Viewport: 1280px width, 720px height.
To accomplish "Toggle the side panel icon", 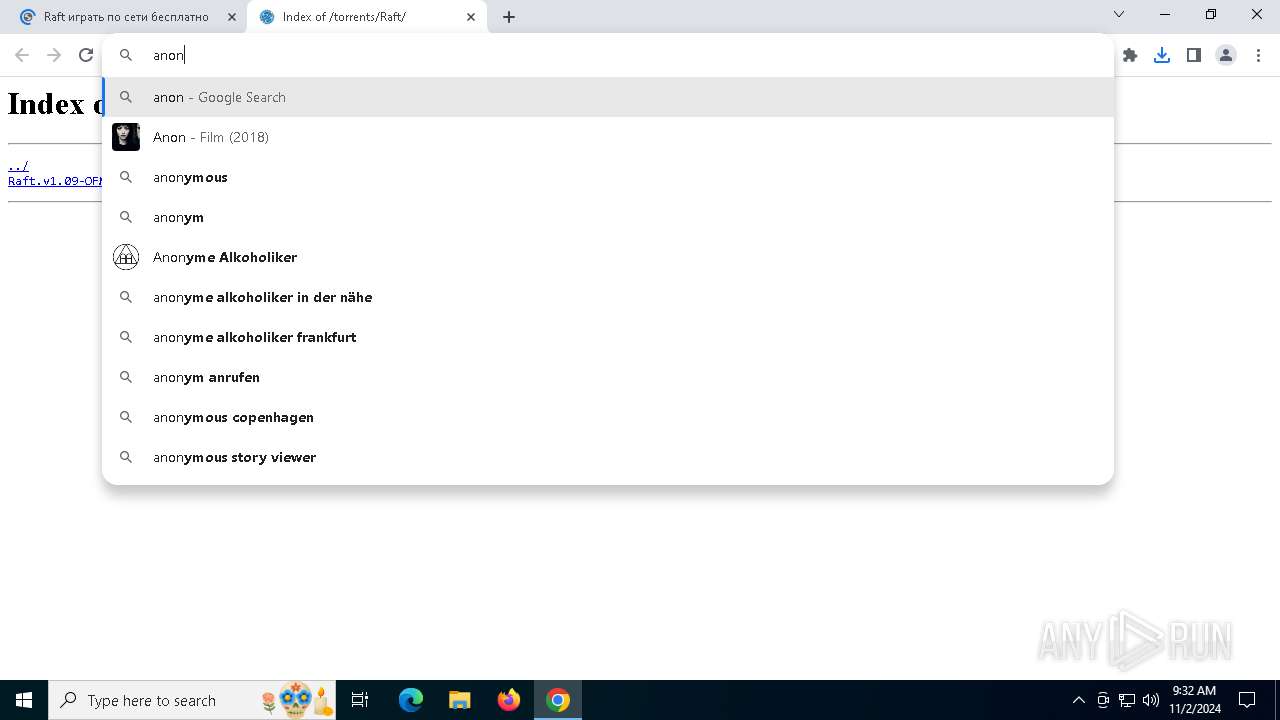I will (x=1194, y=55).
